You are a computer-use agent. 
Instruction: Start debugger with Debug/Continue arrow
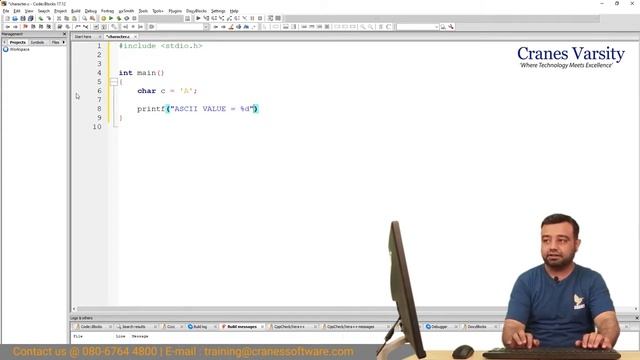tap(198, 18)
